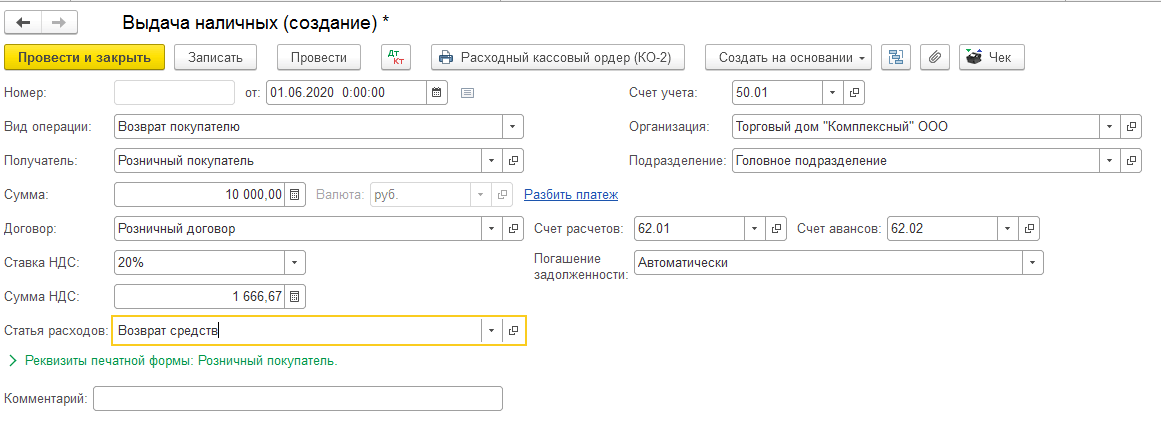The image size is (1161, 425).
Task: Click the forward navigation arrow
Action: 59,21
